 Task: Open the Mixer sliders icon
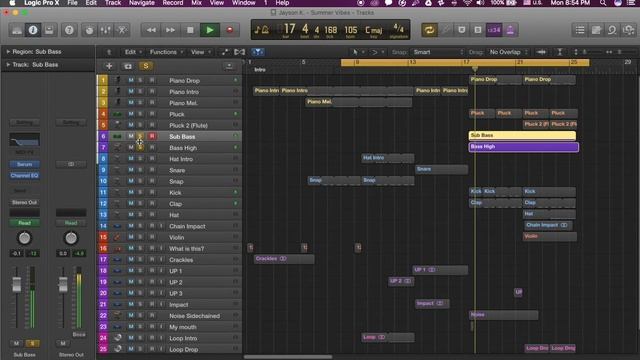(x=105, y=30)
